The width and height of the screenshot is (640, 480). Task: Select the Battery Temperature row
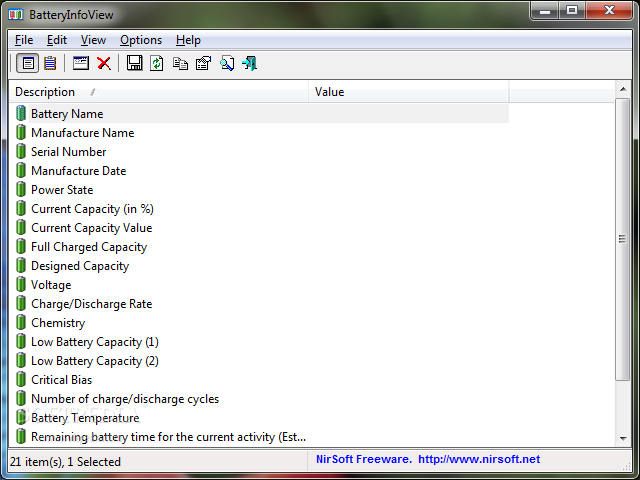(261, 418)
